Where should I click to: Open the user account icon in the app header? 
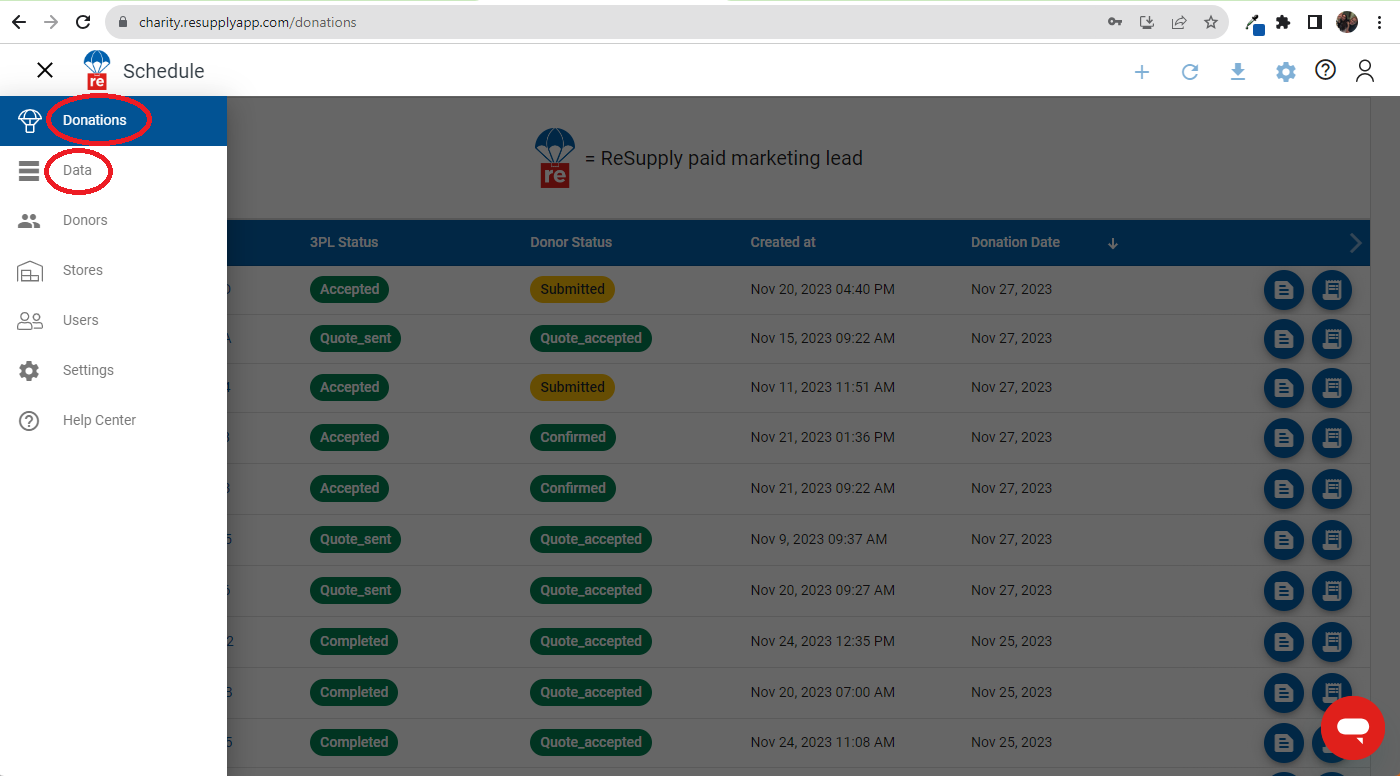[x=1365, y=70]
